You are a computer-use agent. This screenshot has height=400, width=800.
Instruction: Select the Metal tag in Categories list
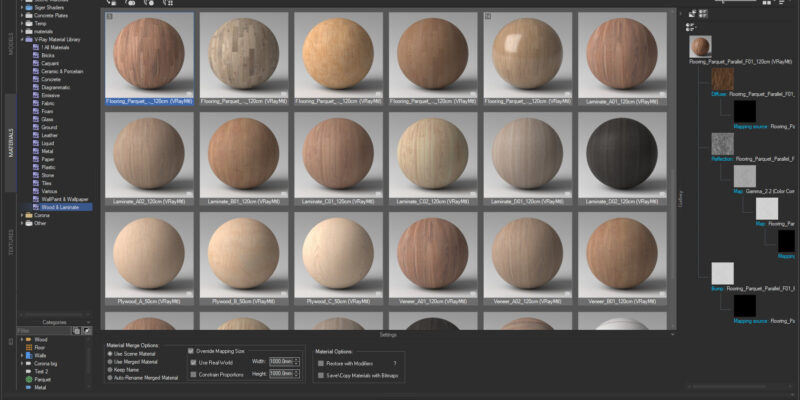click(x=41, y=388)
